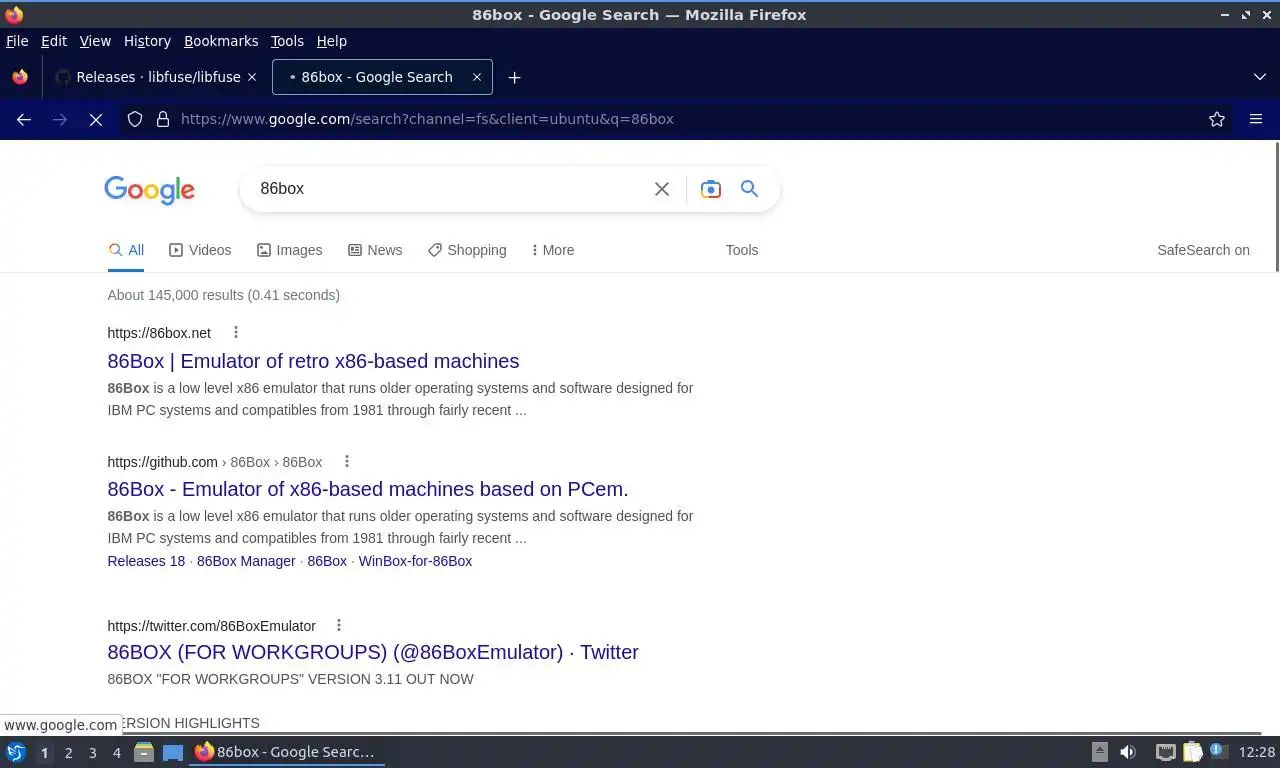
Task: Open the tracking protection shield
Action: tap(135, 119)
